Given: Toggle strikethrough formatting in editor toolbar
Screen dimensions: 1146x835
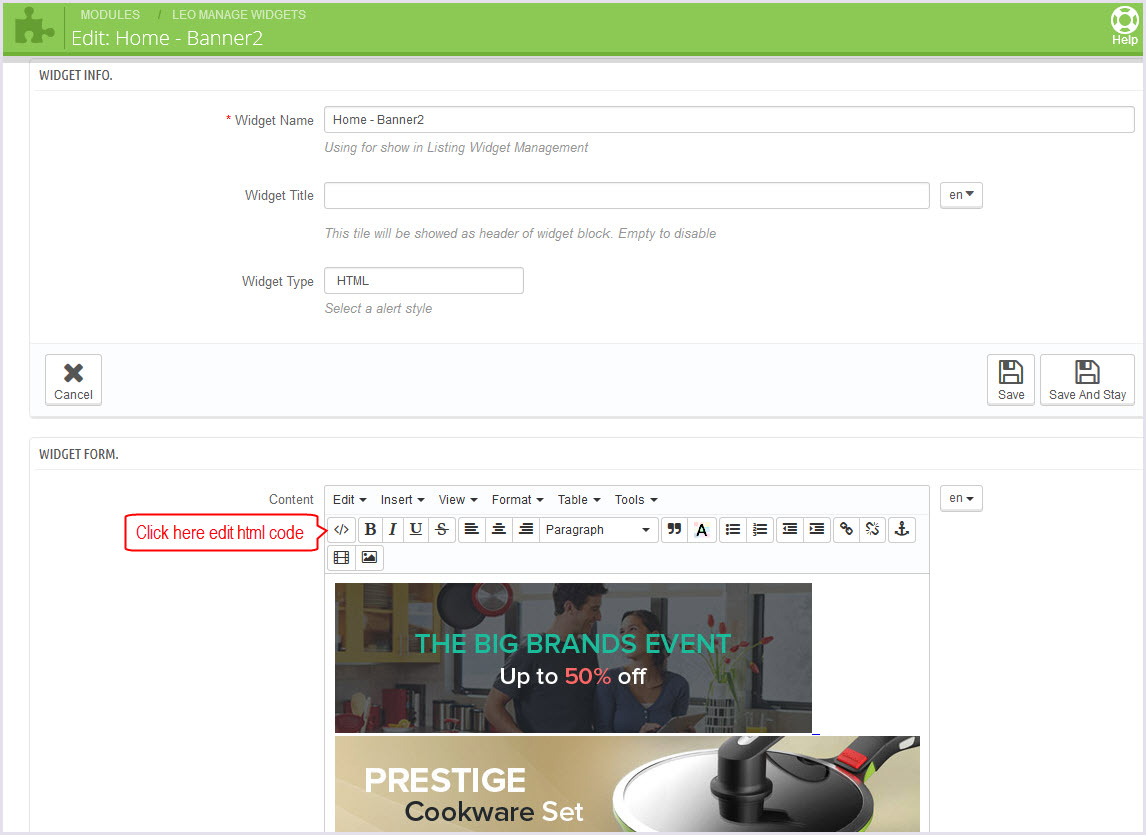Looking at the screenshot, I should (x=442, y=529).
